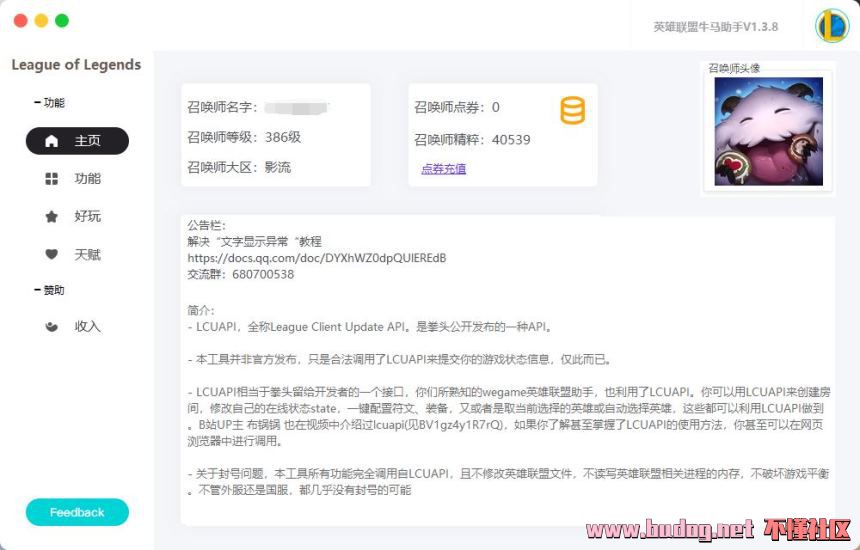Collapse the 功能 sidebar section header
860x550 pixels.
click(x=49, y=103)
